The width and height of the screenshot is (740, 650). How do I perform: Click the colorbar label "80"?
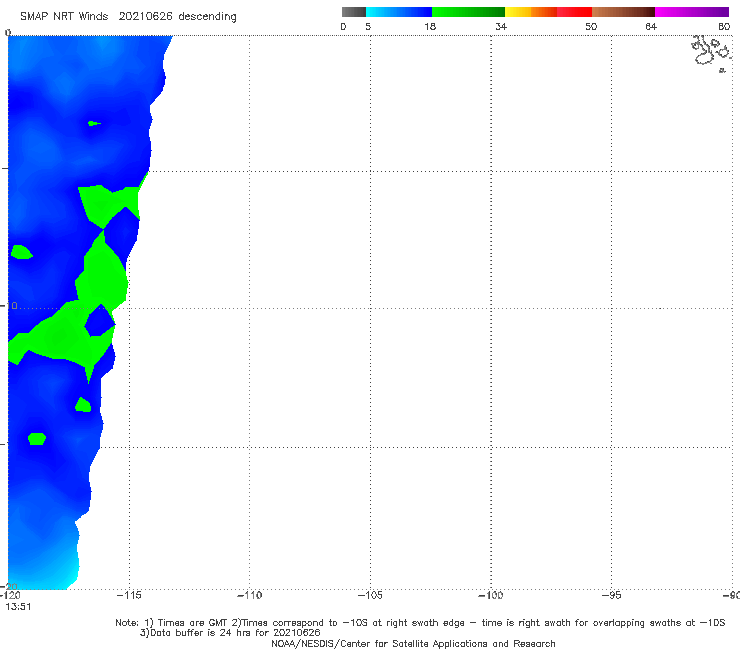click(724, 27)
